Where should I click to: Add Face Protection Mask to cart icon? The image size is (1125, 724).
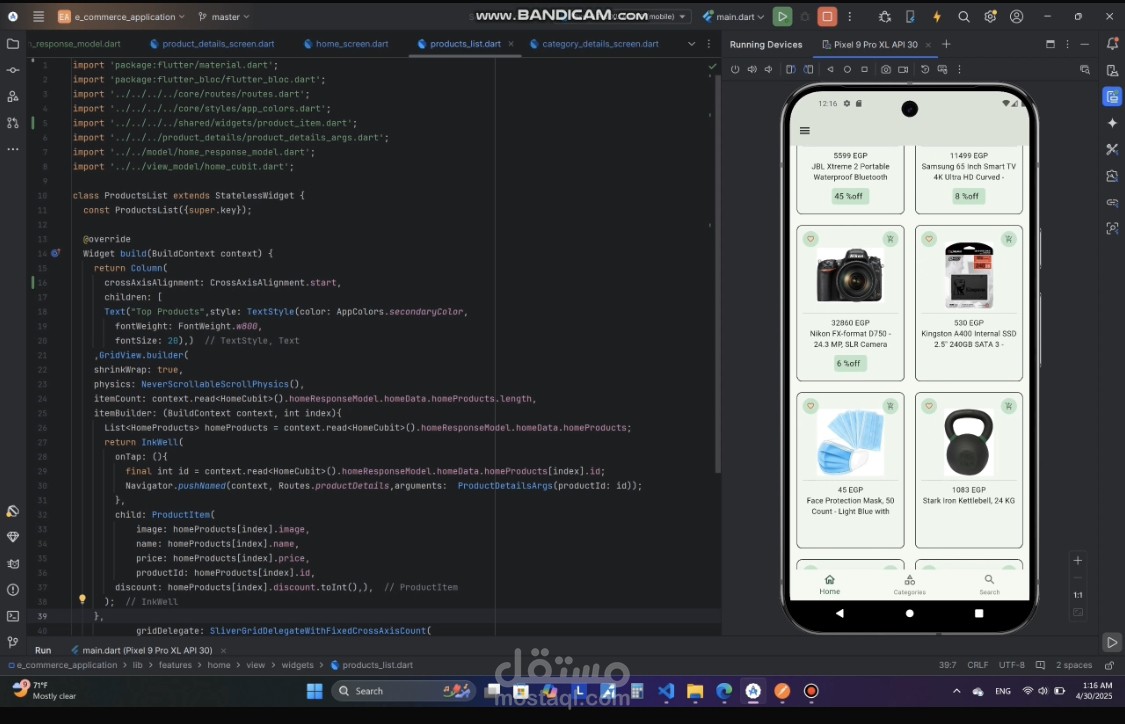890,406
